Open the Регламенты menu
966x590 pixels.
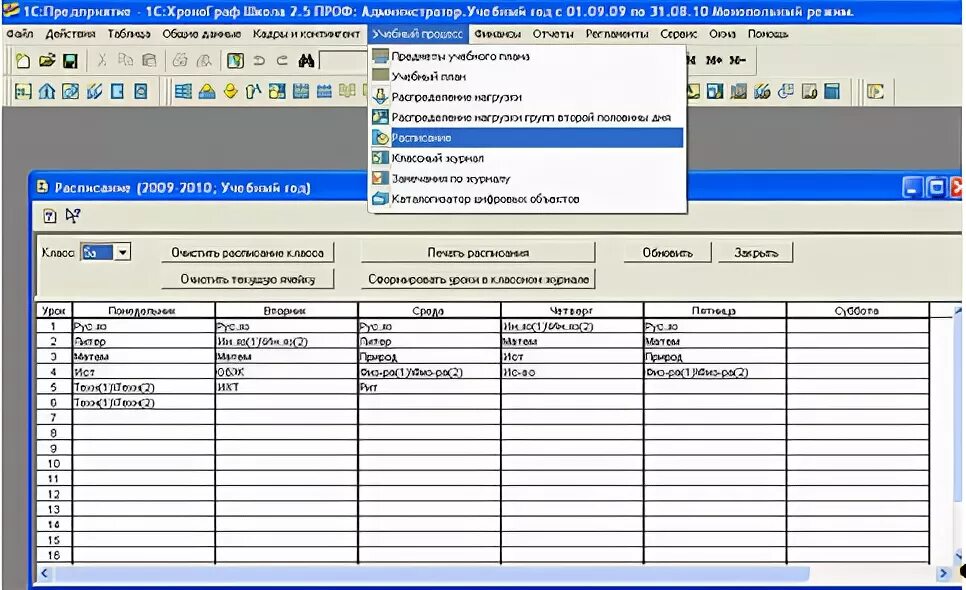click(617, 34)
